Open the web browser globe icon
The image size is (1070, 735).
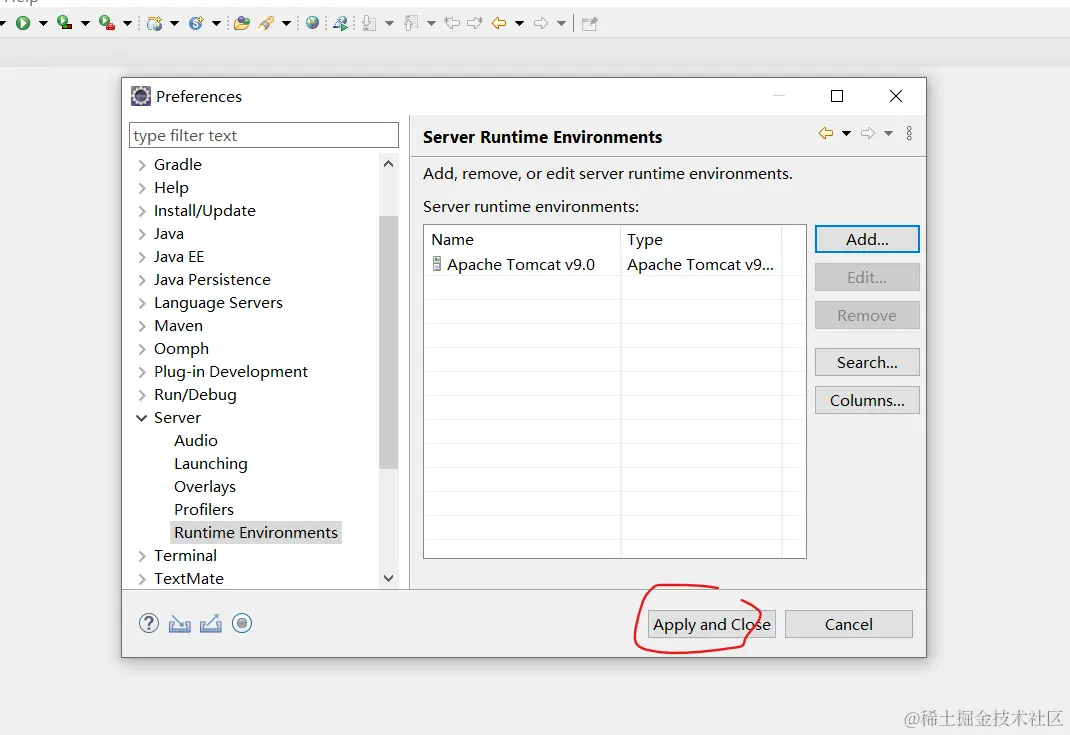[313, 23]
